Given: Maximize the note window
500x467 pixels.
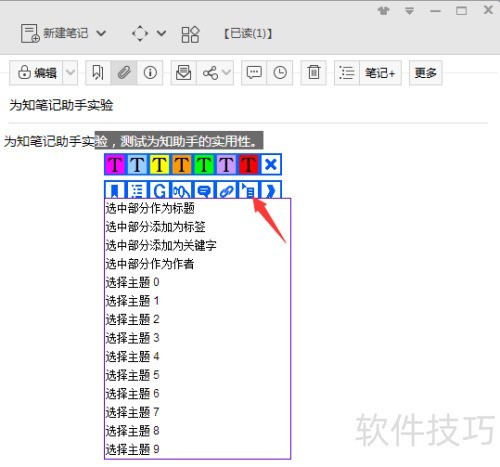Looking at the screenshot, I should [461, 11].
